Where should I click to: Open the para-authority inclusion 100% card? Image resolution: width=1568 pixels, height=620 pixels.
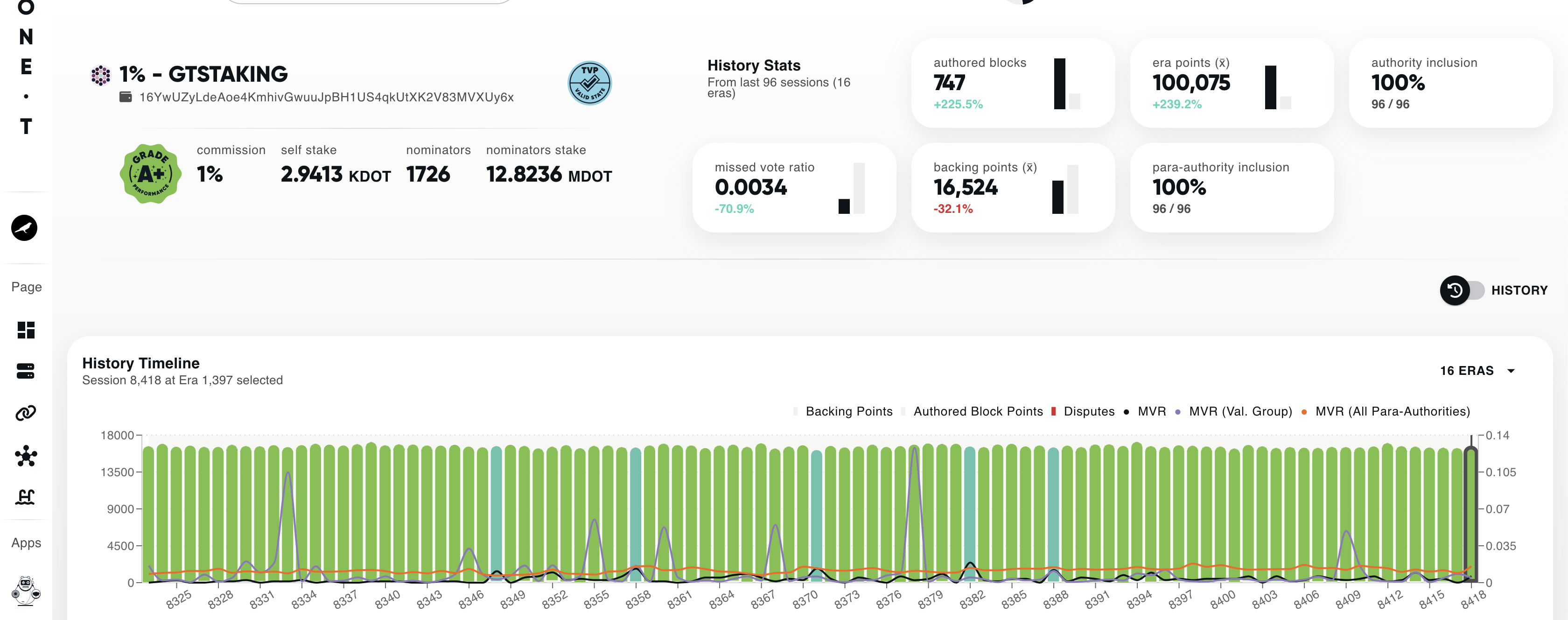click(1232, 188)
